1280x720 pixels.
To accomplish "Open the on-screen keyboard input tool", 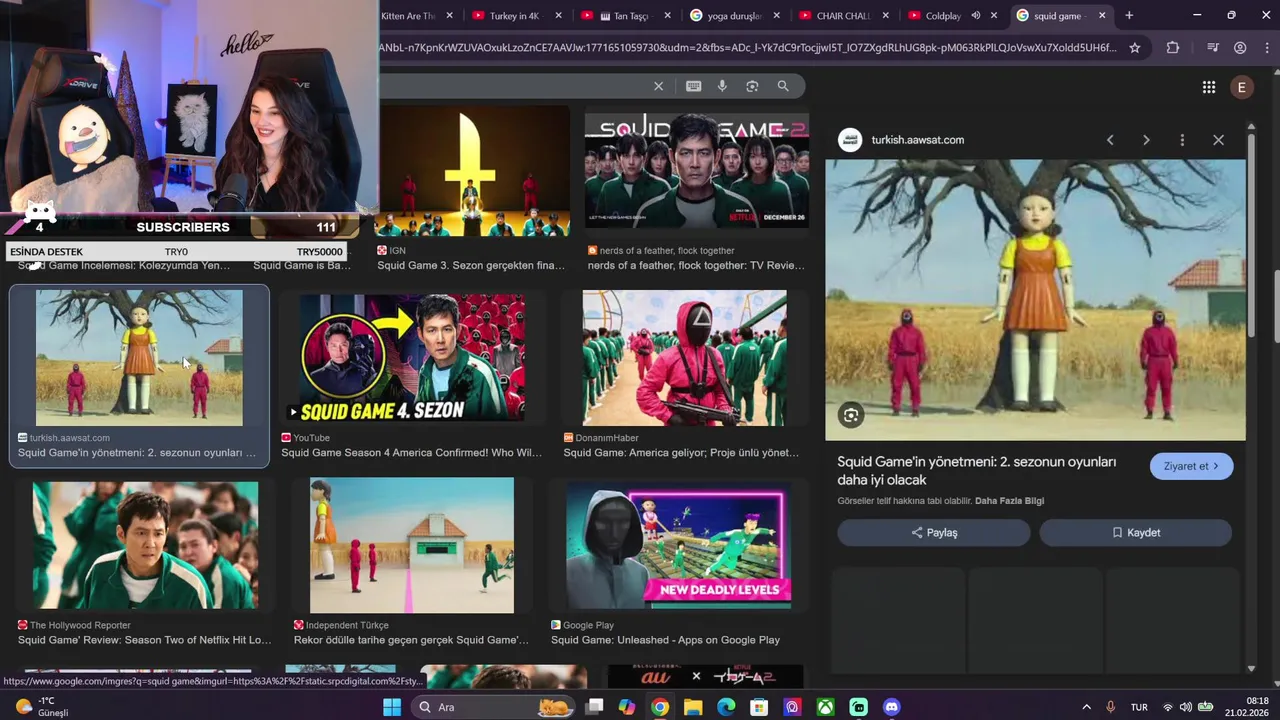I will [x=693, y=86].
